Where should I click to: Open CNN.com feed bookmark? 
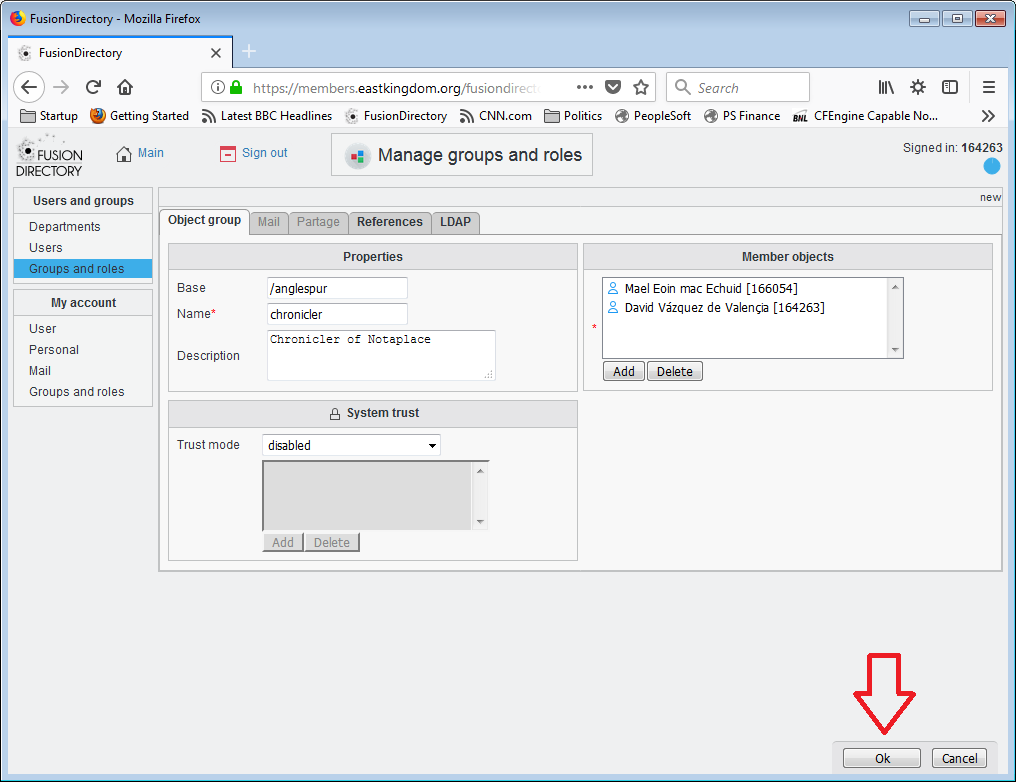[495, 116]
